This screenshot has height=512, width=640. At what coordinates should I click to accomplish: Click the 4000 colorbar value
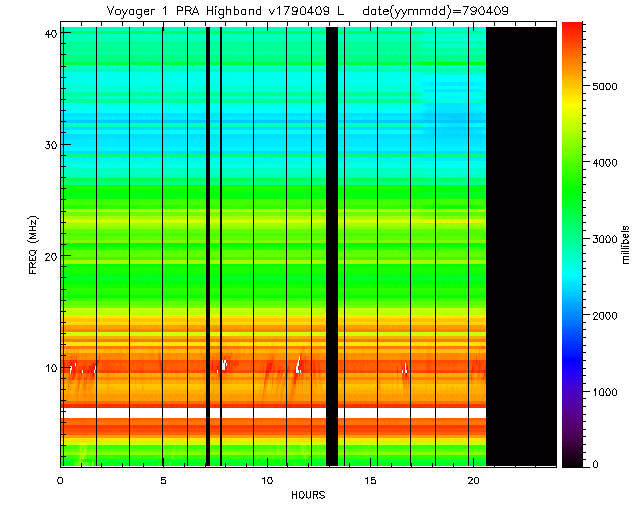pyautogui.click(x=604, y=163)
